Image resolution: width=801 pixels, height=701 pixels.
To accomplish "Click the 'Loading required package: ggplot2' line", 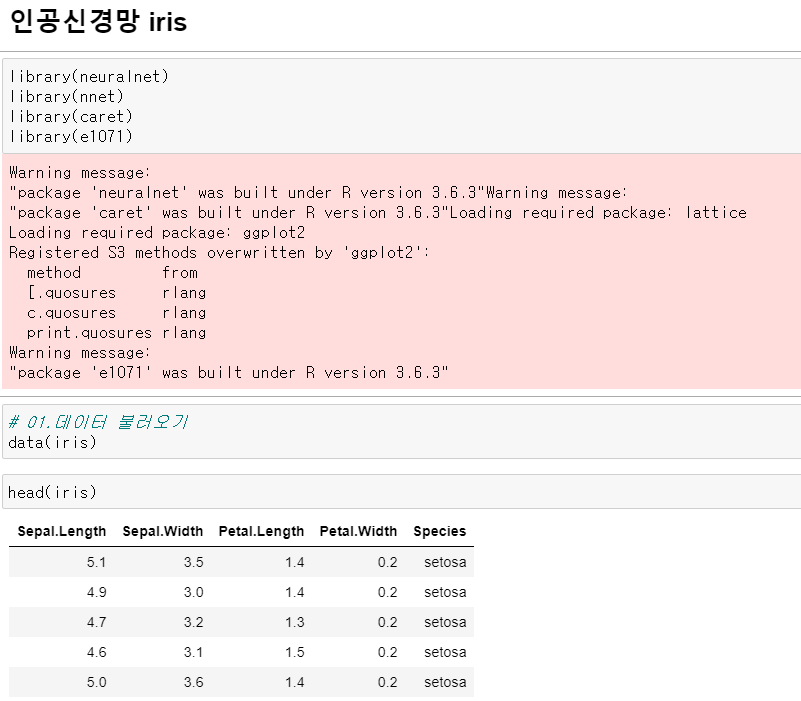I will [157, 233].
